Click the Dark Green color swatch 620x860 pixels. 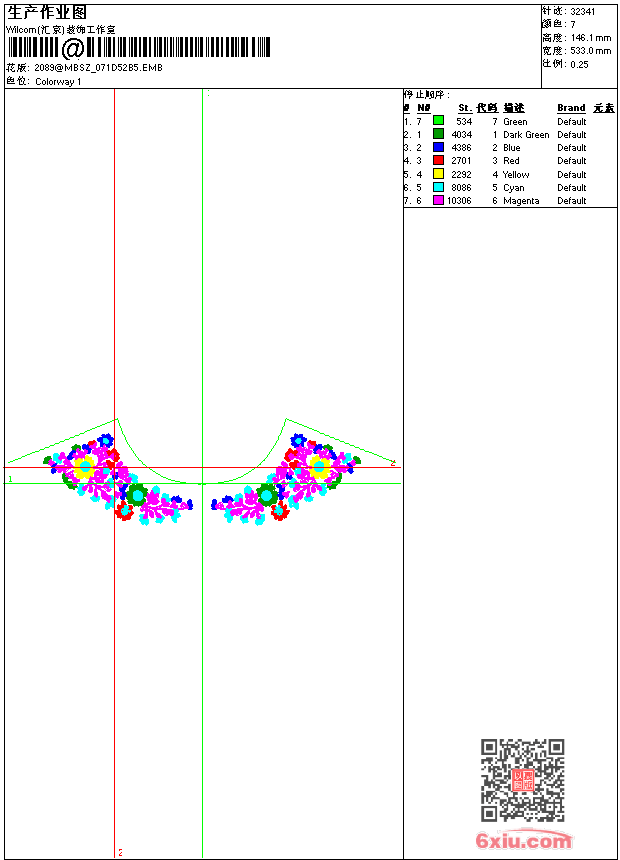438,134
